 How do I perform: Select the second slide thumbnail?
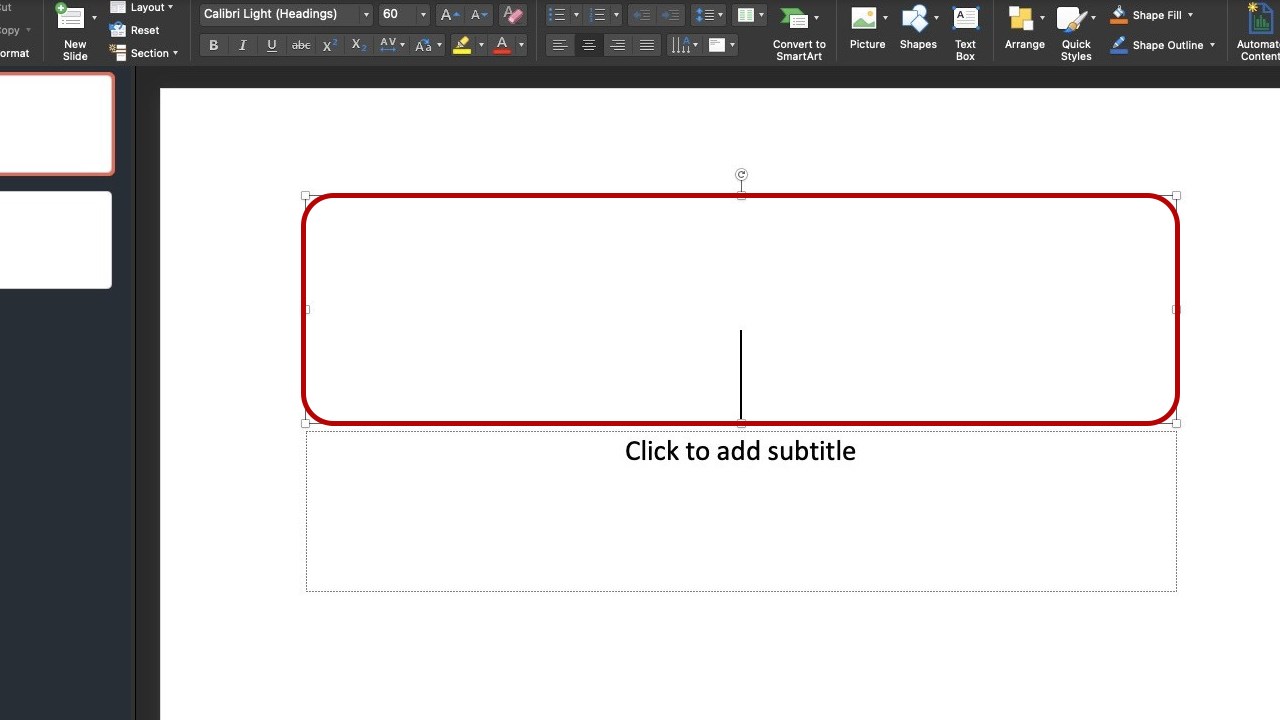coord(55,240)
